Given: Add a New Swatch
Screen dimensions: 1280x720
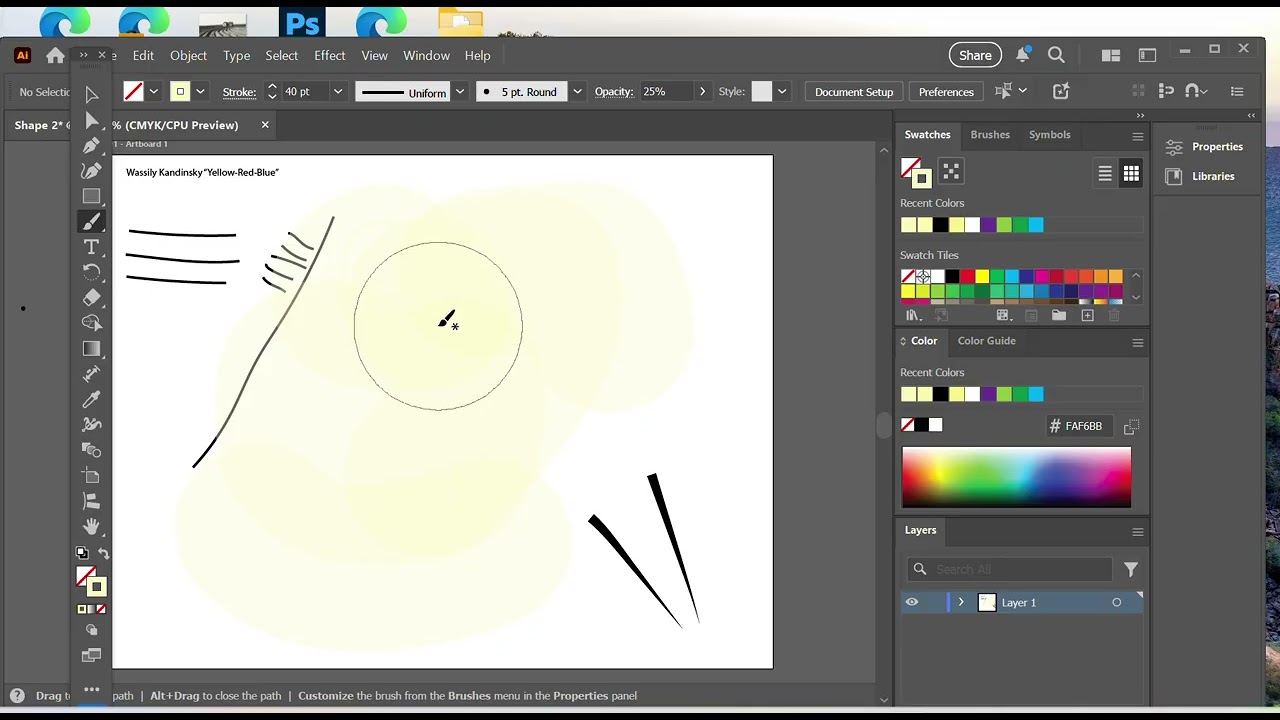Looking at the screenshot, I should pyautogui.click(x=1087, y=315).
